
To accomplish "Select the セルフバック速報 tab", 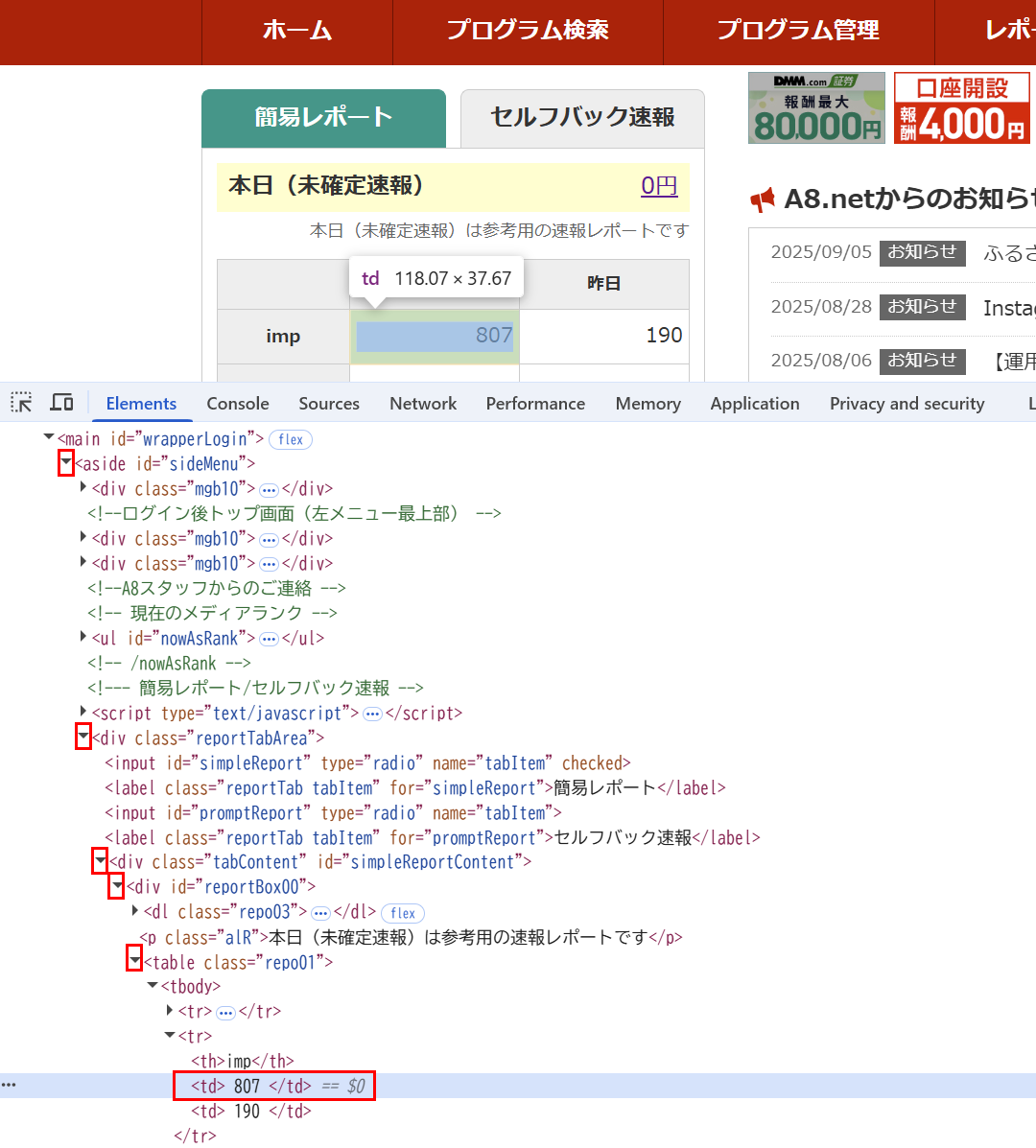I will [x=583, y=118].
